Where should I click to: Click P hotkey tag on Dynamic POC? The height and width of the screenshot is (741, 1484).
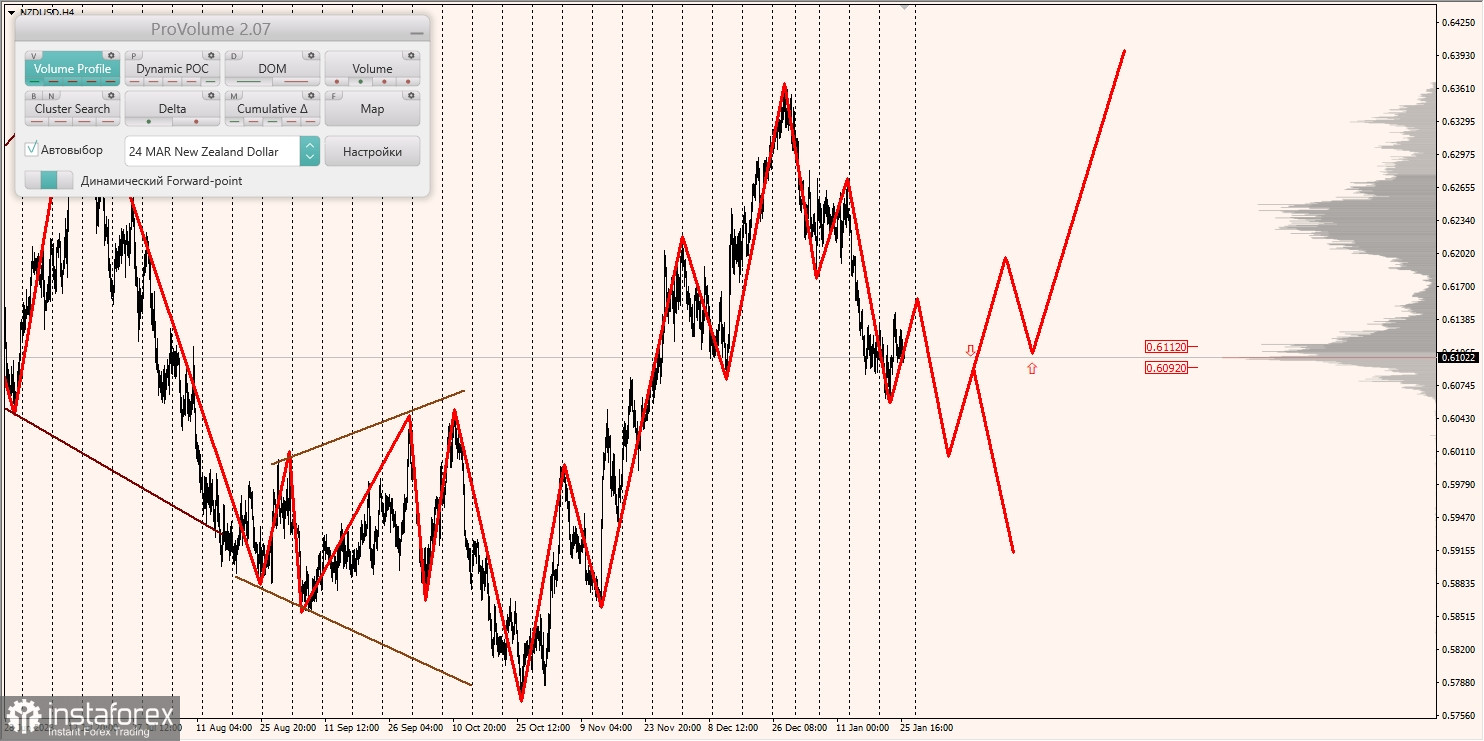tap(134, 56)
